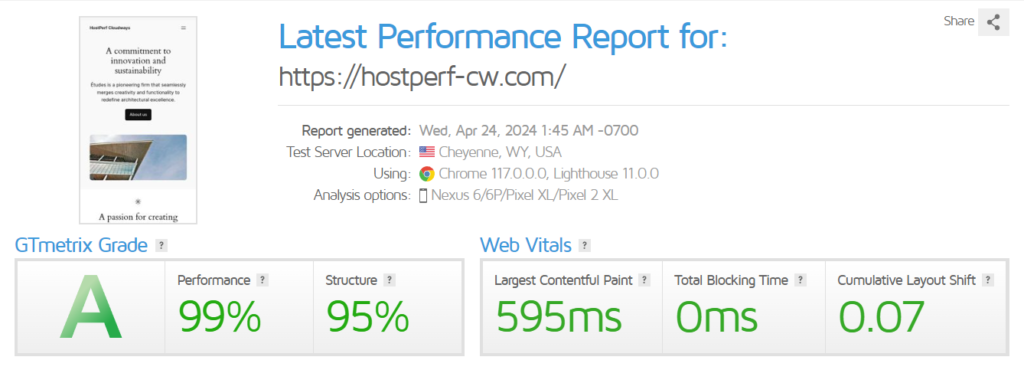Click the mobile device icon
The width and height of the screenshot is (1024, 383).
click(x=423, y=195)
